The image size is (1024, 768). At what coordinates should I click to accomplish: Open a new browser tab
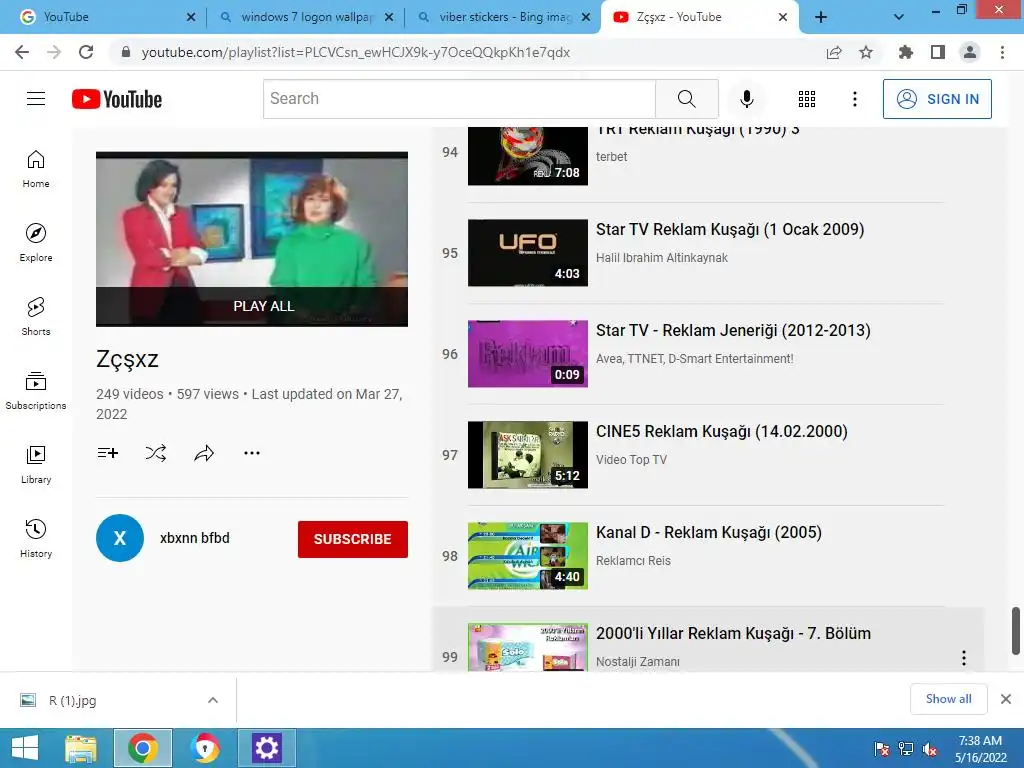[821, 17]
